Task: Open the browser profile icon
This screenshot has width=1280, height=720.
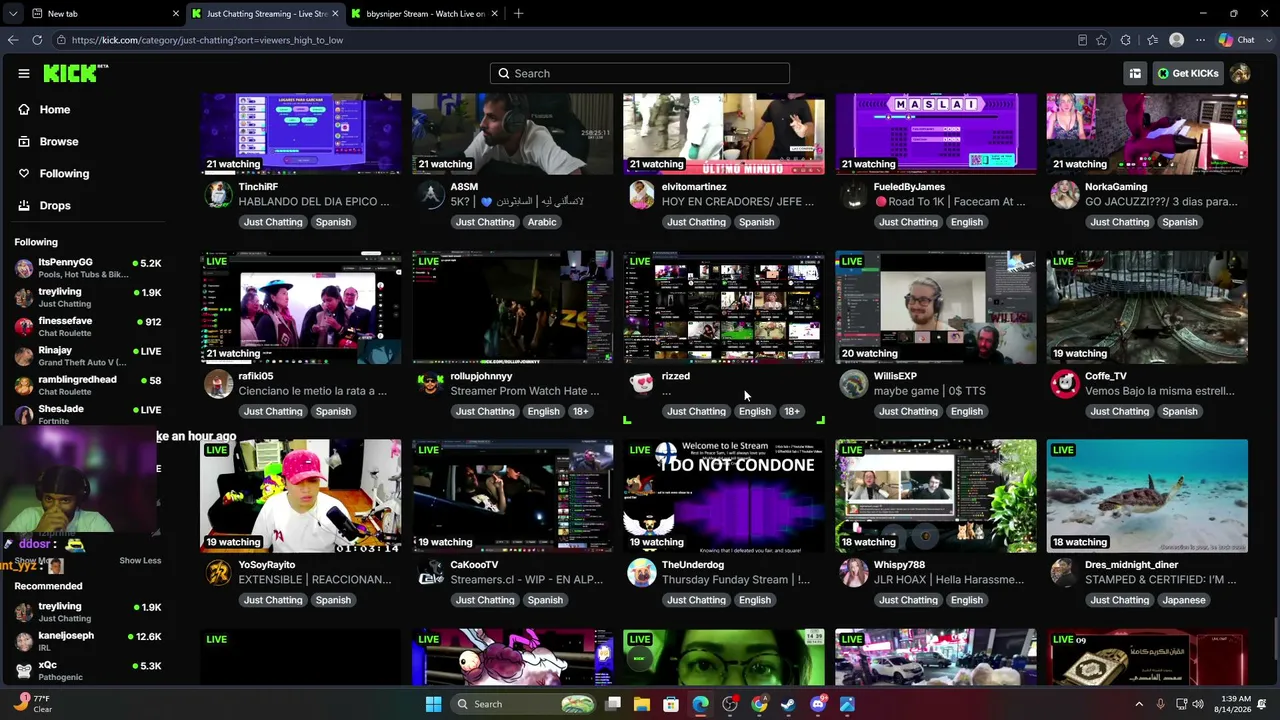Action: click(1177, 40)
